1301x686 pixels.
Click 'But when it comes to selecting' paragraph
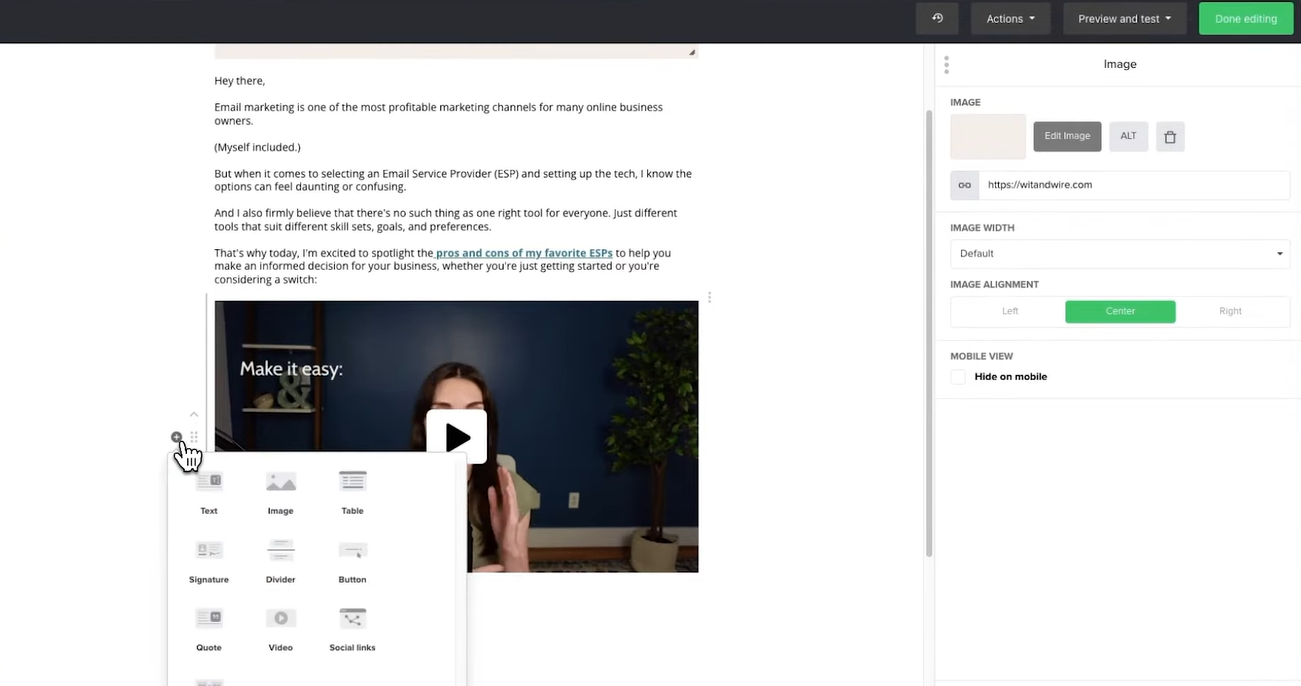click(453, 180)
